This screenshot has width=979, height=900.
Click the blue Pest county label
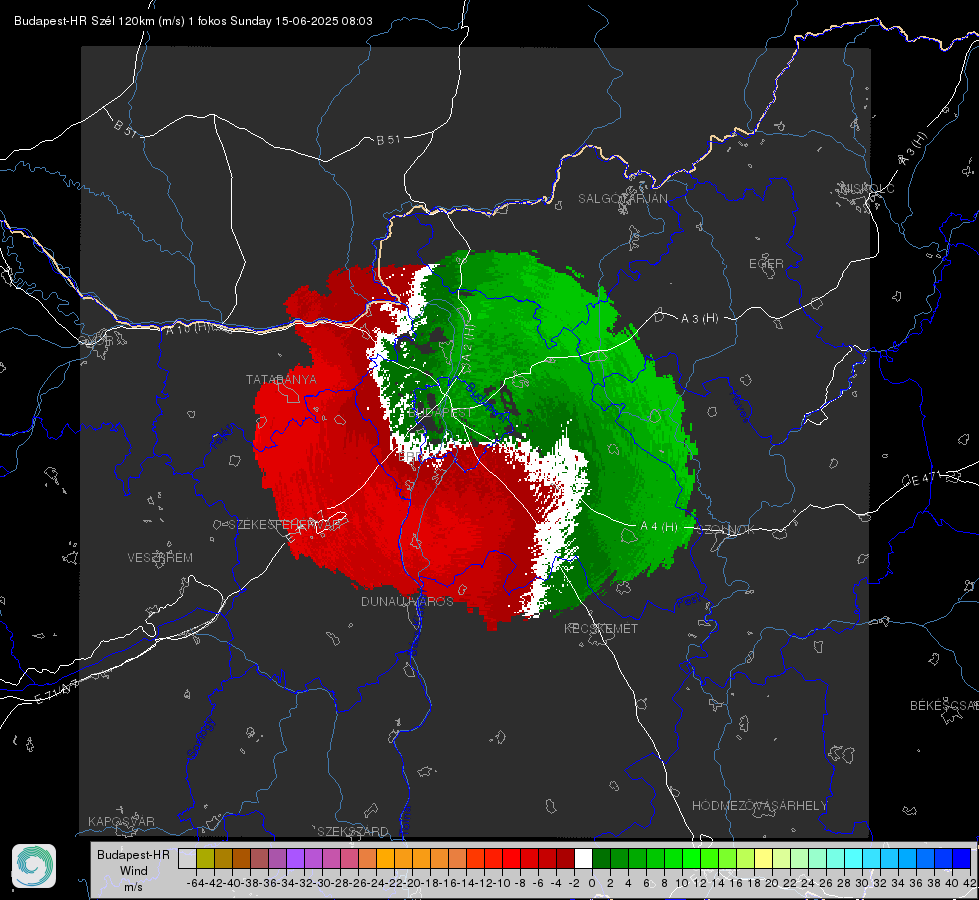pos(689,601)
